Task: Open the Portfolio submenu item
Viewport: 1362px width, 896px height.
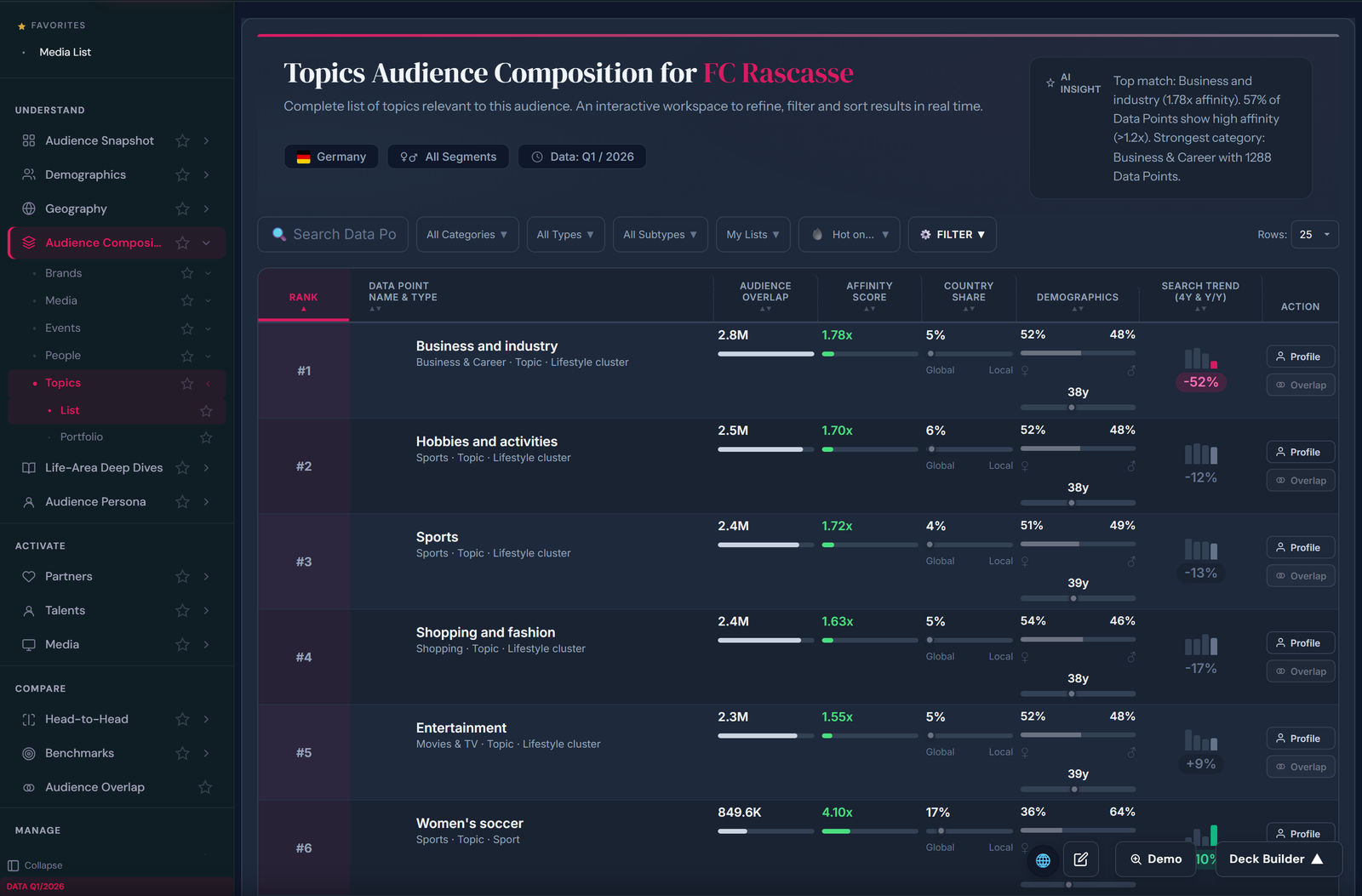Action: pos(82,437)
